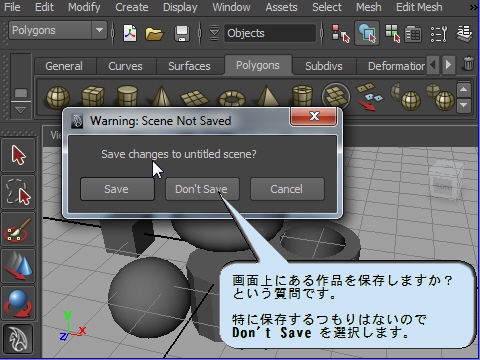Click the Objects selection mask field
The width and height of the screenshot is (480, 360).
[x=270, y=33]
